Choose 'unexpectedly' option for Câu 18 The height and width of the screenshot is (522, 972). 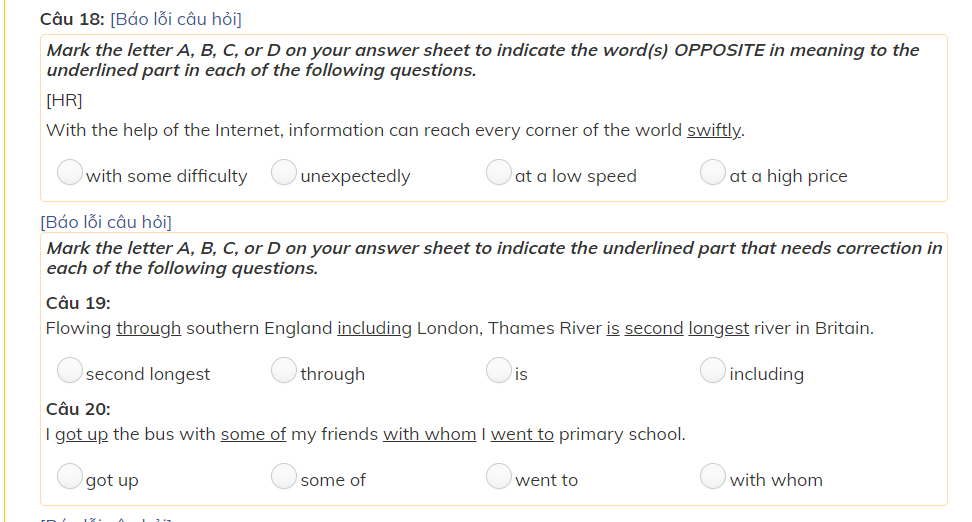coord(284,174)
